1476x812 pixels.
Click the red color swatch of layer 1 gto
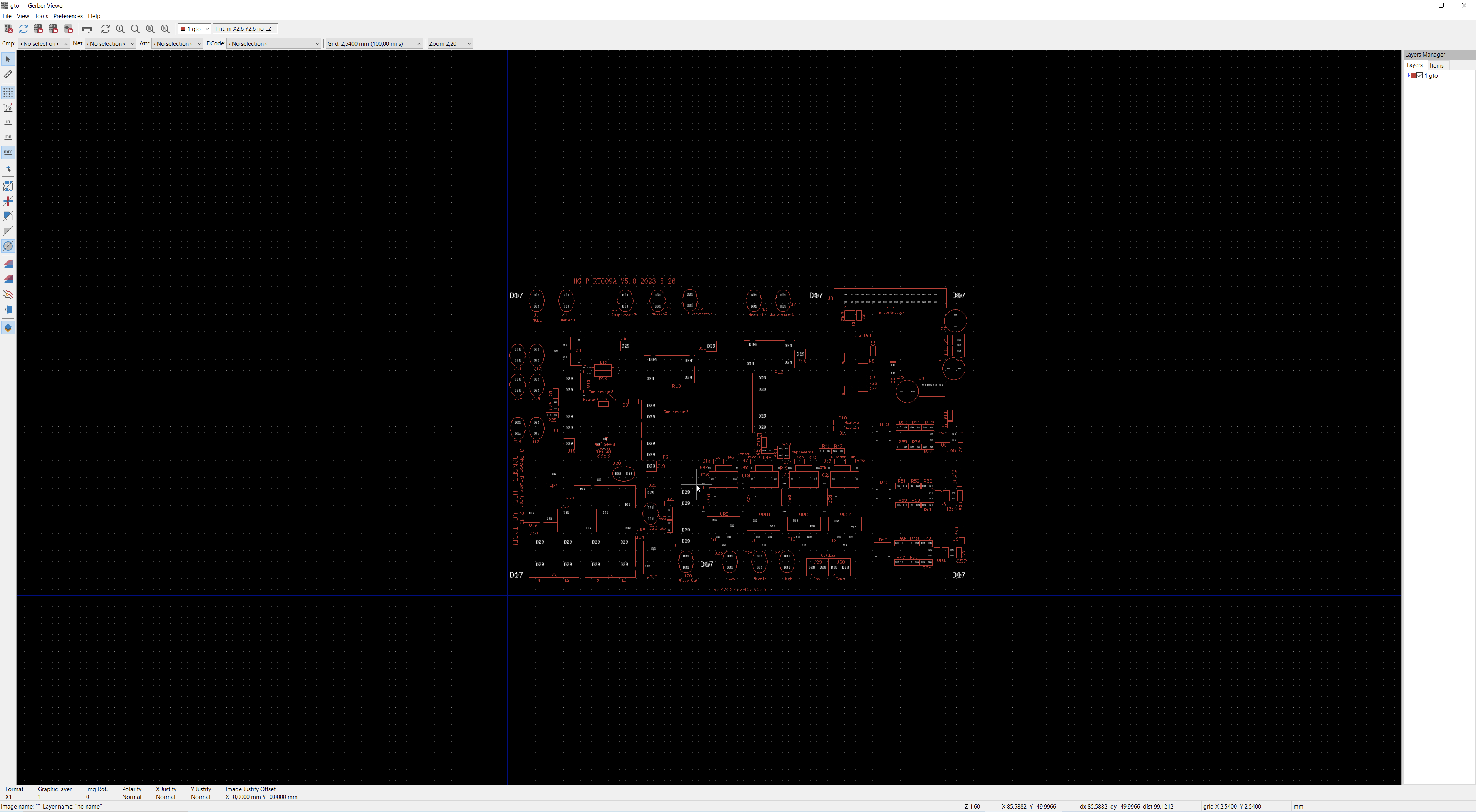1414,76
